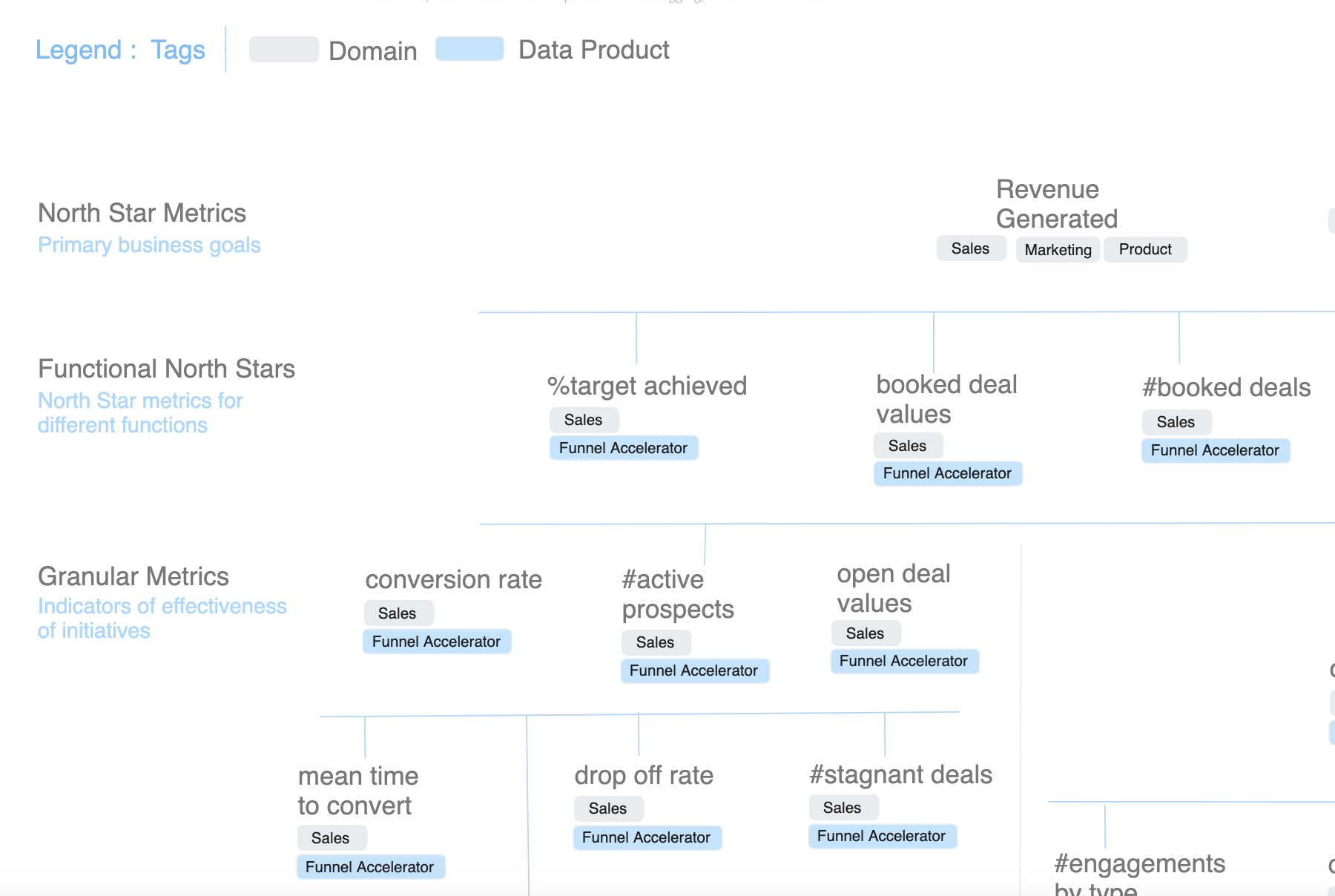Select the %target achieved metric
Viewport: 1335px width, 896px height.
pyautogui.click(x=646, y=386)
